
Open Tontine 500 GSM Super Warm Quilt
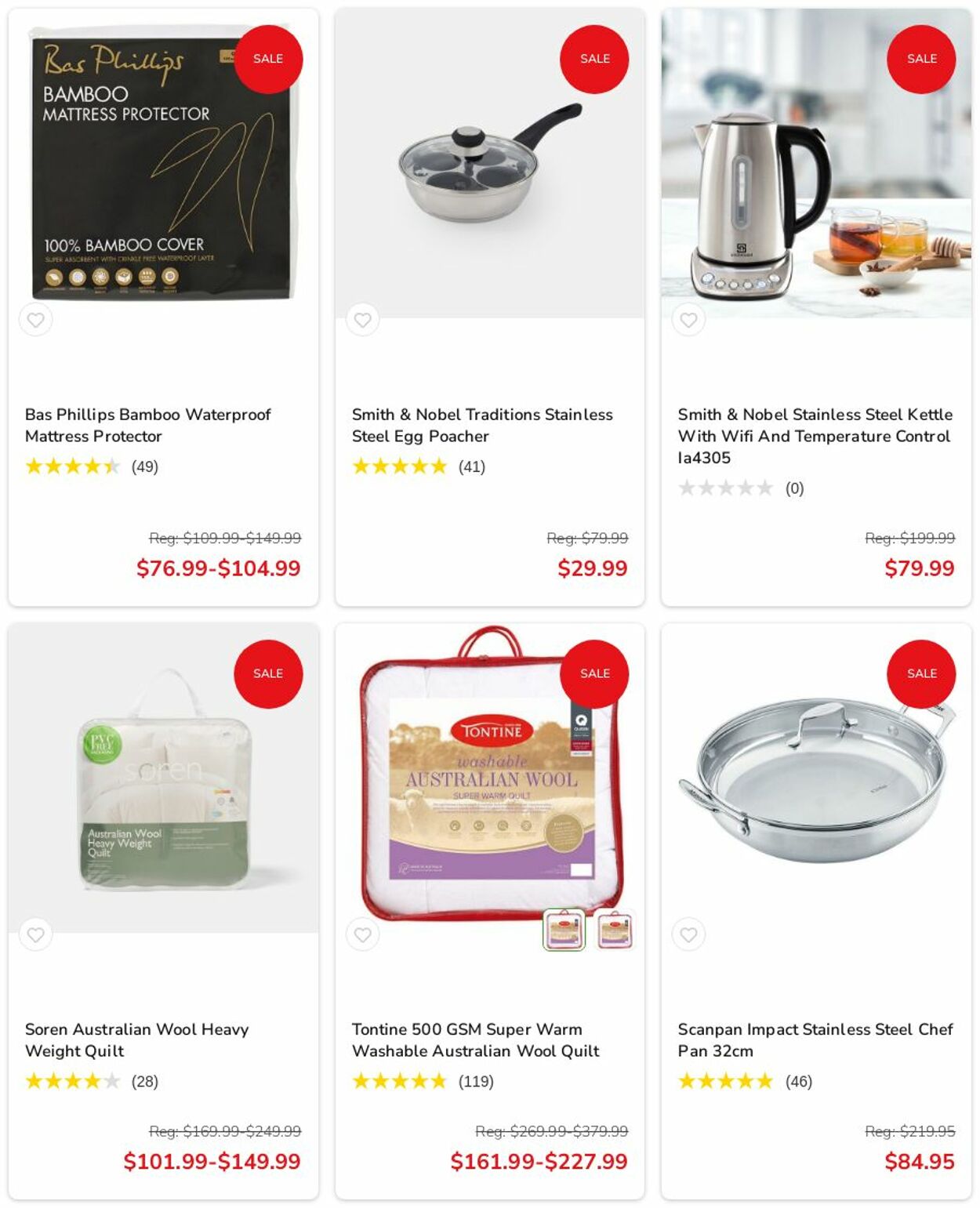tap(476, 1039)
